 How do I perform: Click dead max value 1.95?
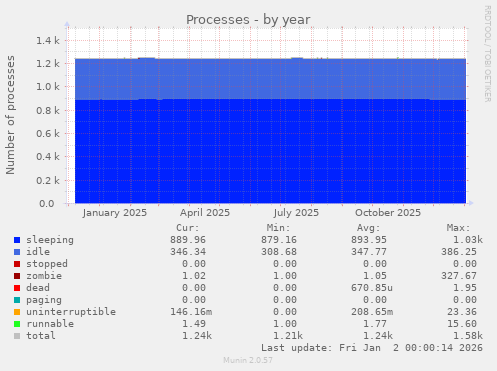point(465,288)
